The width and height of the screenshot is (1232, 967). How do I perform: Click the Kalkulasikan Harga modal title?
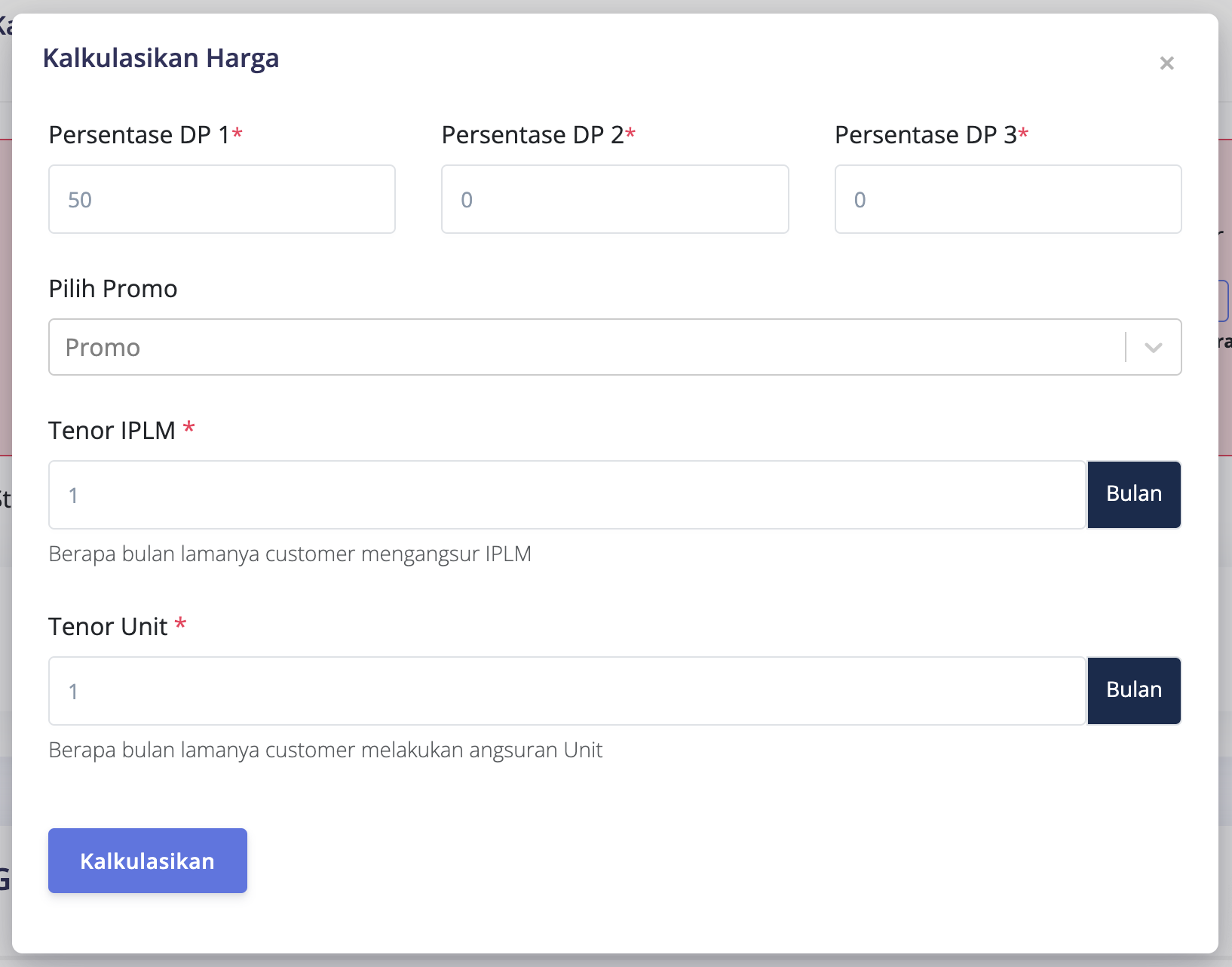click(x=161, y=58)
